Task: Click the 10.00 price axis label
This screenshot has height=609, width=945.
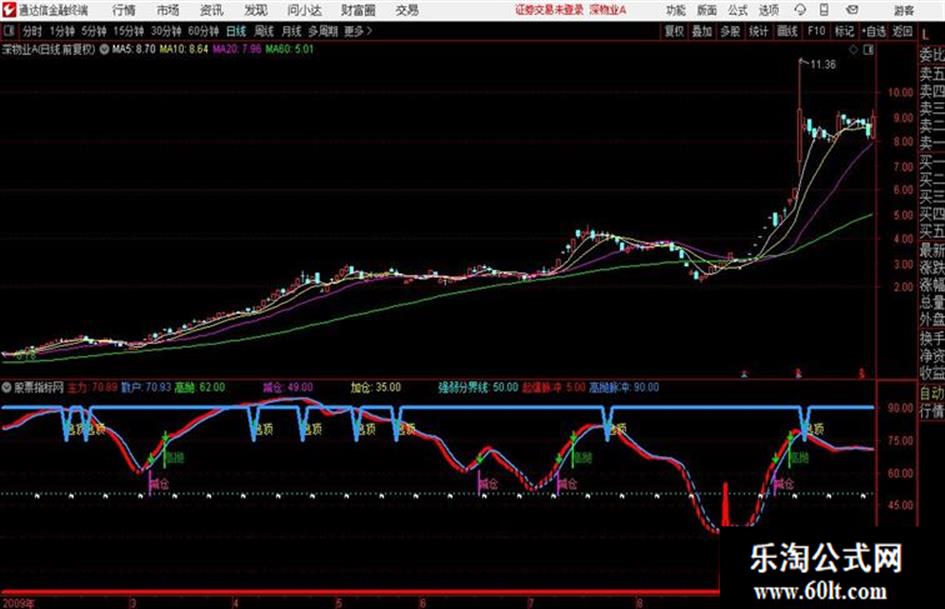Action: click(900, 92)
